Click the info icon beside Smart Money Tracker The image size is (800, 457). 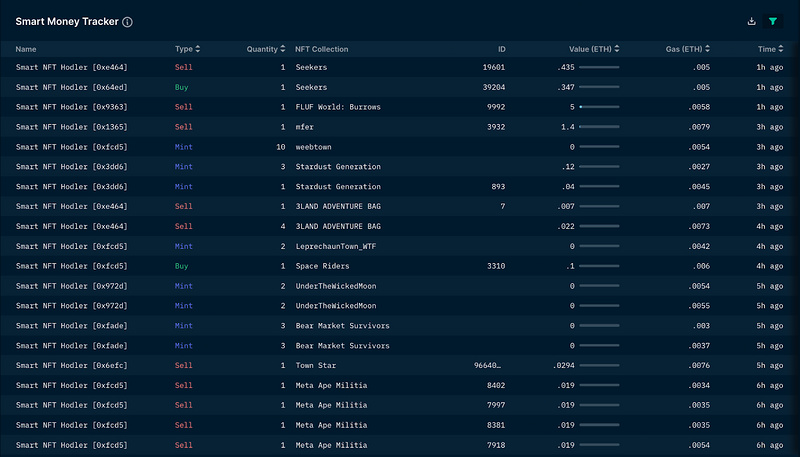[x=128, y=22]
